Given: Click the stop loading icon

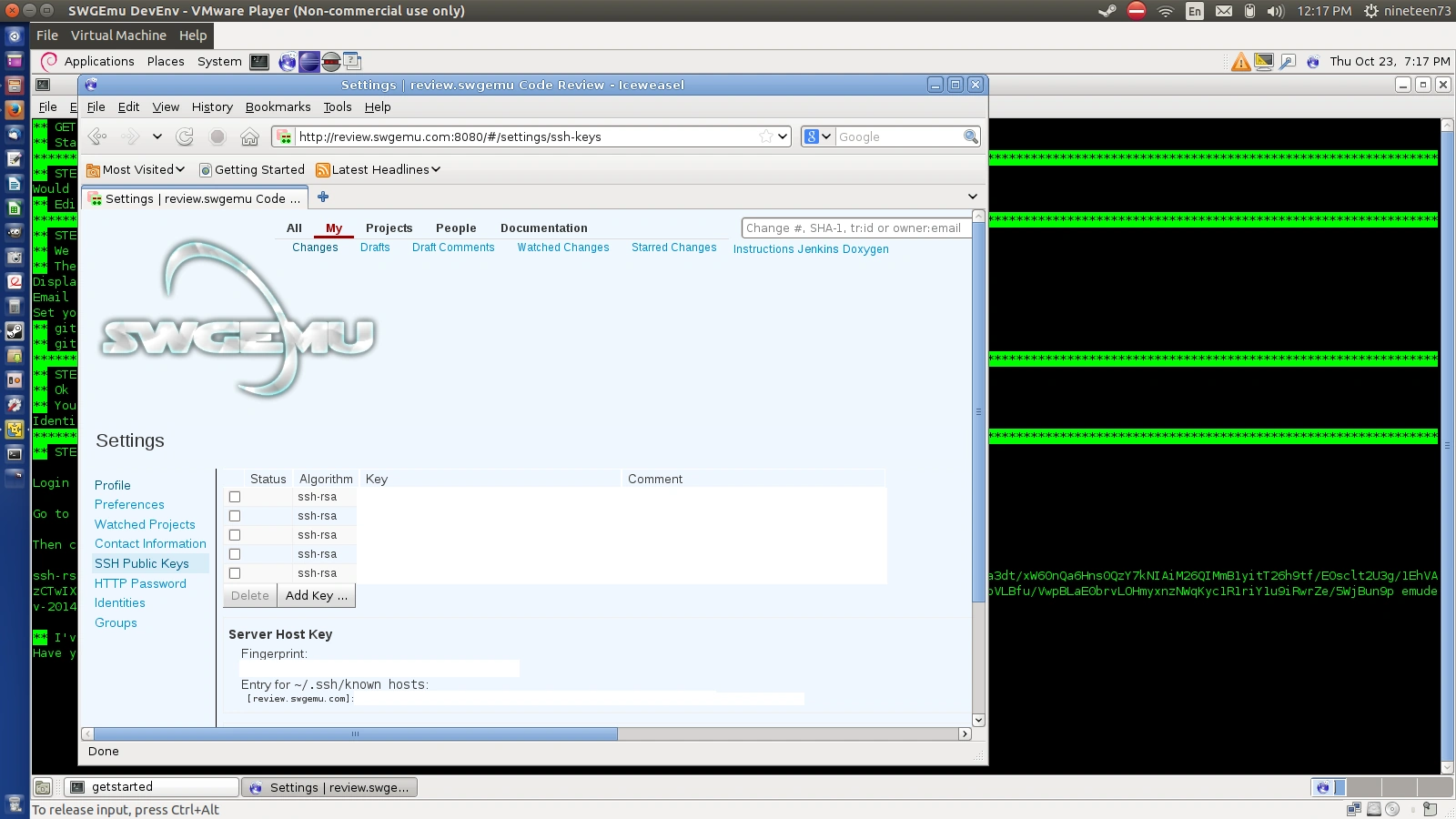Looking at the screenshot, I should 217,136.
